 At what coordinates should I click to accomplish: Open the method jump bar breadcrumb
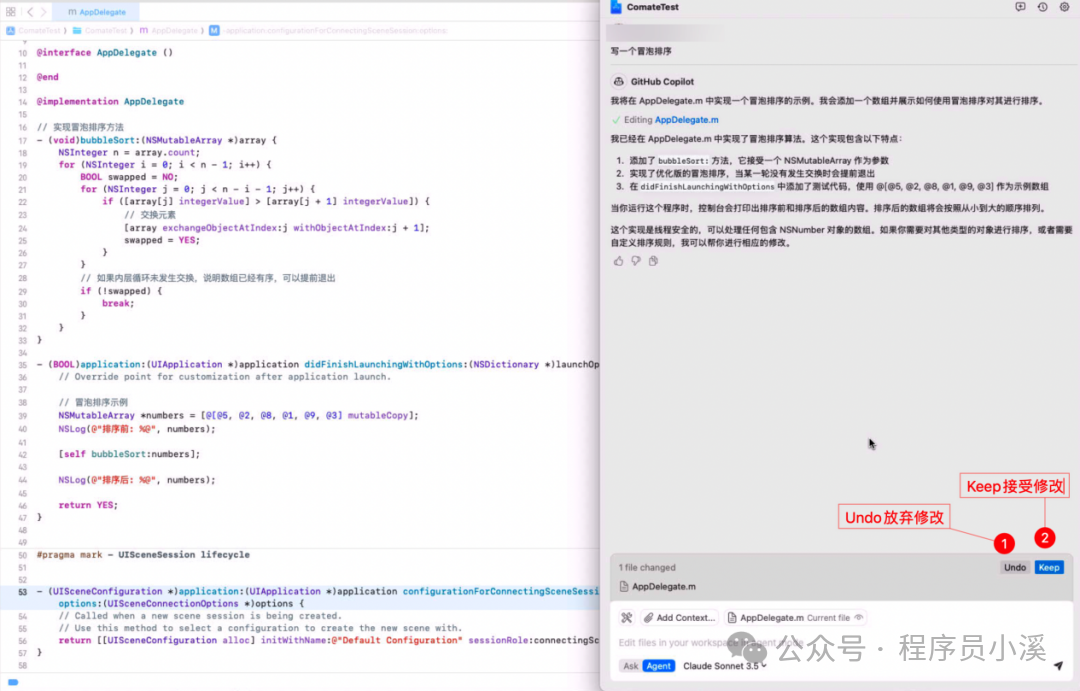pos(329,30)
